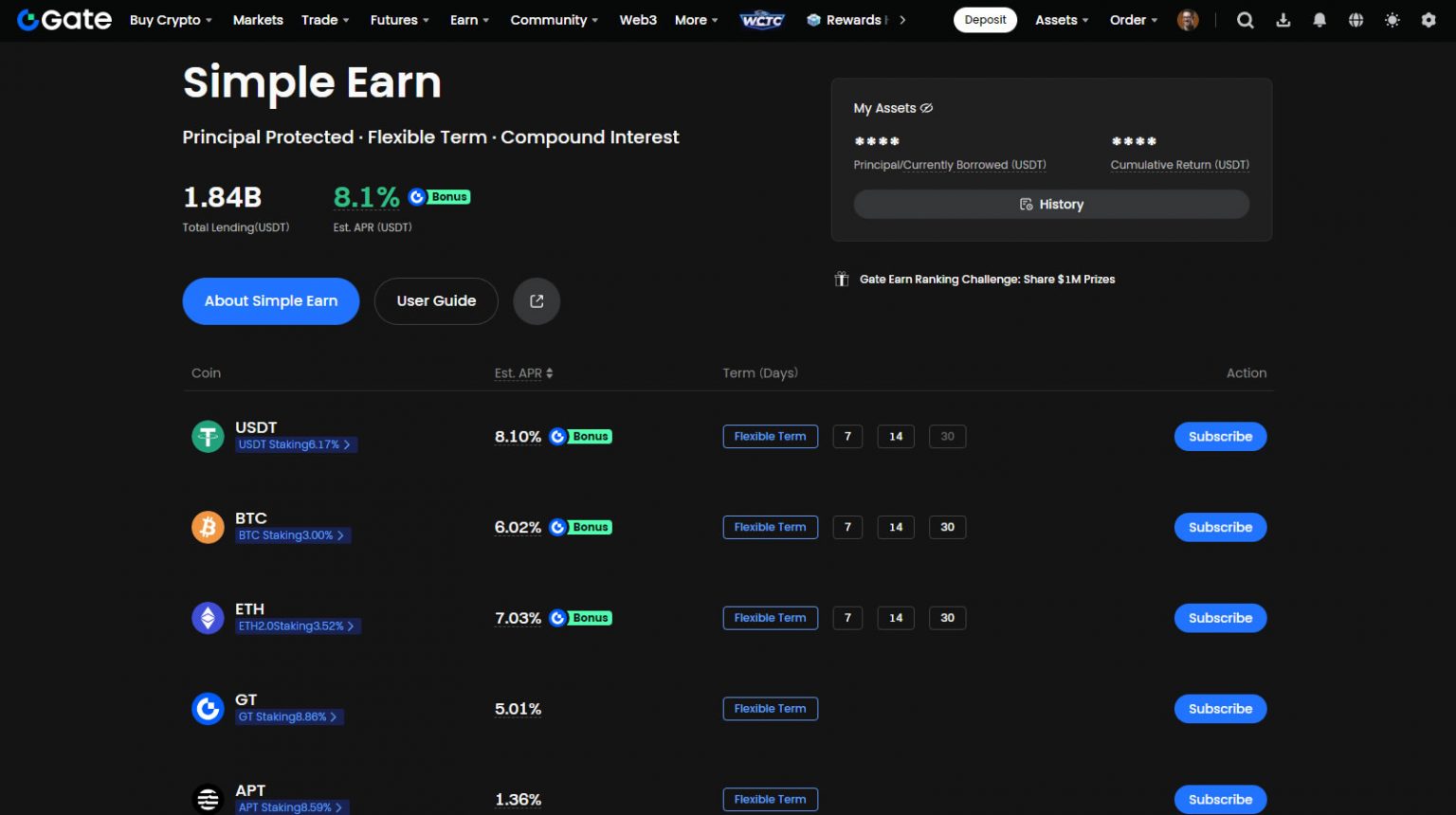The height and width of the screenshot is (815, 1456).
Task: Expand the Order dropdown
Action: tap(1134, 20)
